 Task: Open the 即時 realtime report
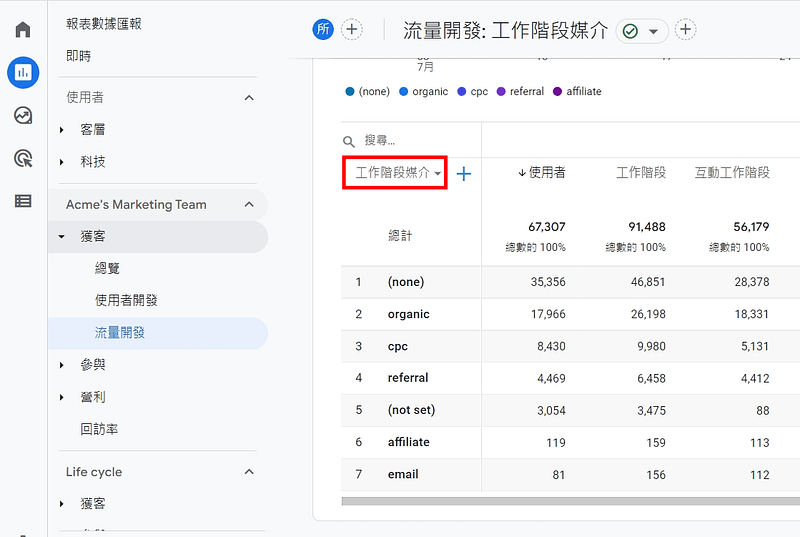pyautogui.click(x=79, y=56)
